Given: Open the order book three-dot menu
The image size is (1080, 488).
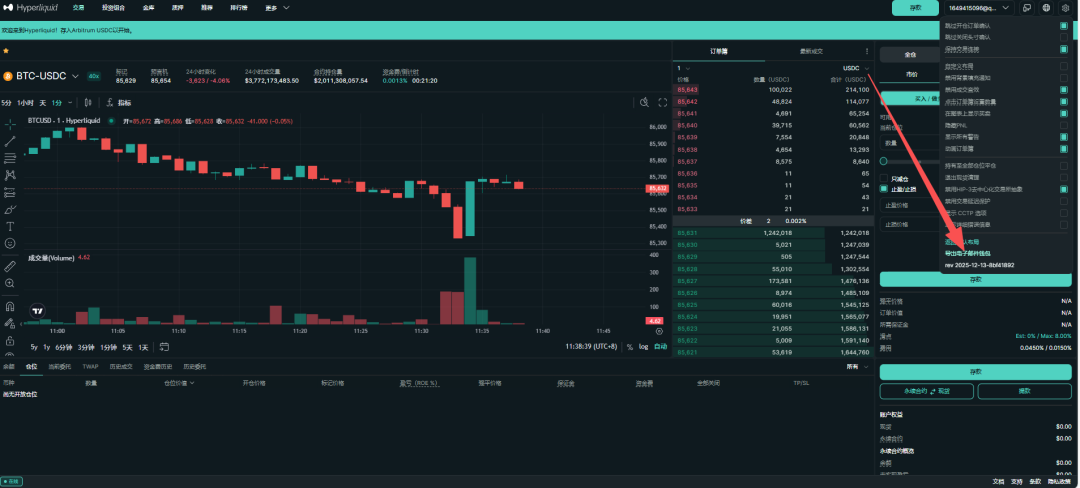Looking at the screenshot, I should [866, 51].
